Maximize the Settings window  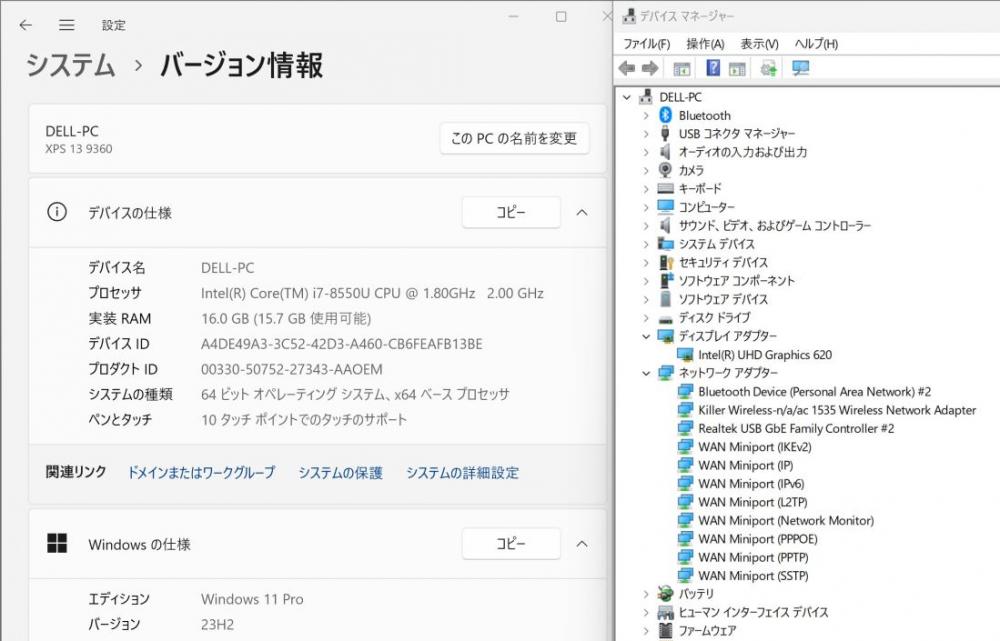point(561,17)
